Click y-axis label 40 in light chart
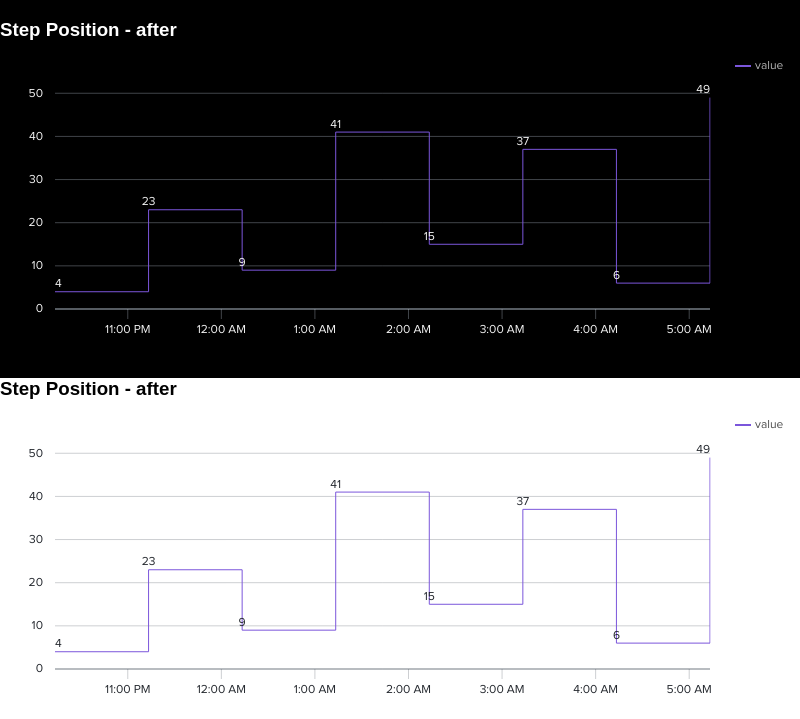Screen dimensions: 800x719 click(x=36, y=496)
